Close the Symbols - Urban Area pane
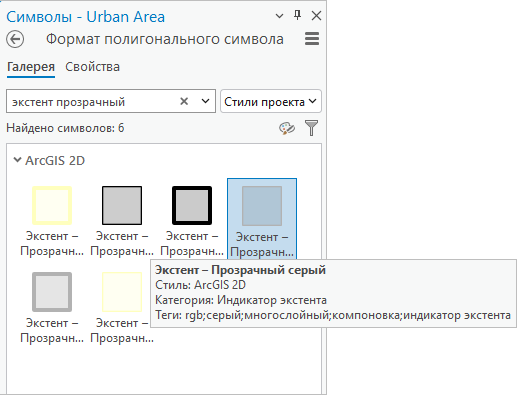The height and width of the screenshot is (395, 517). point(316,16)
